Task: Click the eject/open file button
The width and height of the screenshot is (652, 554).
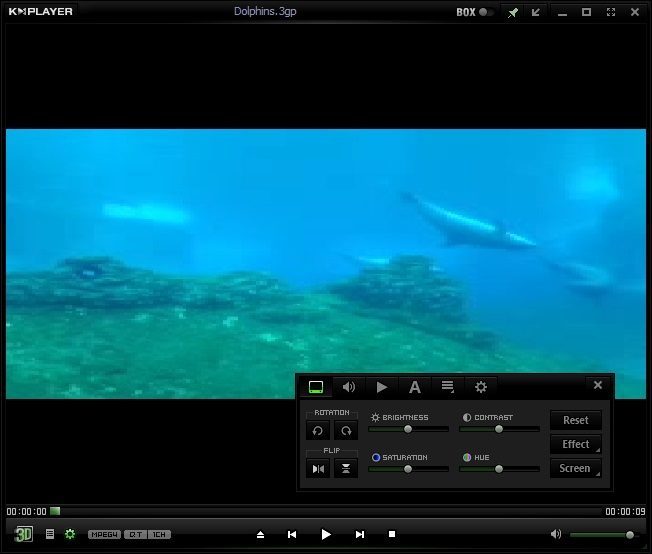Action: [260, 534]
